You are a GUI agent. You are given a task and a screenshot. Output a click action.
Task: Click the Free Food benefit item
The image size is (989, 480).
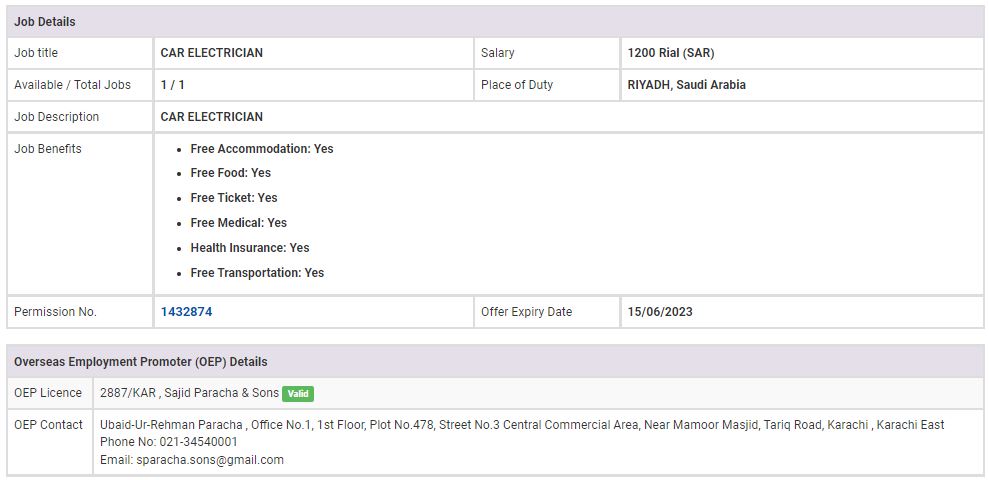231,173
